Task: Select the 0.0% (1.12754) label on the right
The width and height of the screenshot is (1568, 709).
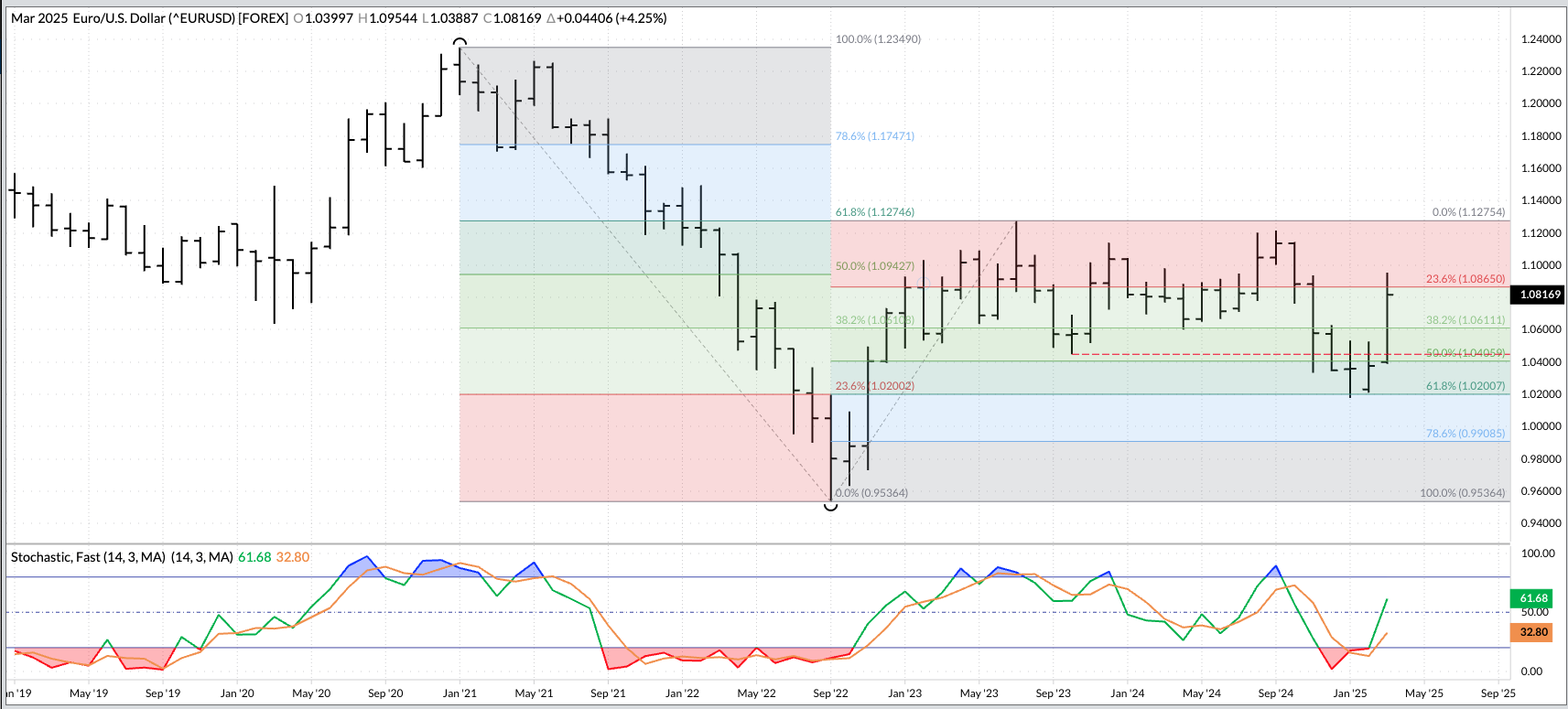Action: (x=1468, y=212)
